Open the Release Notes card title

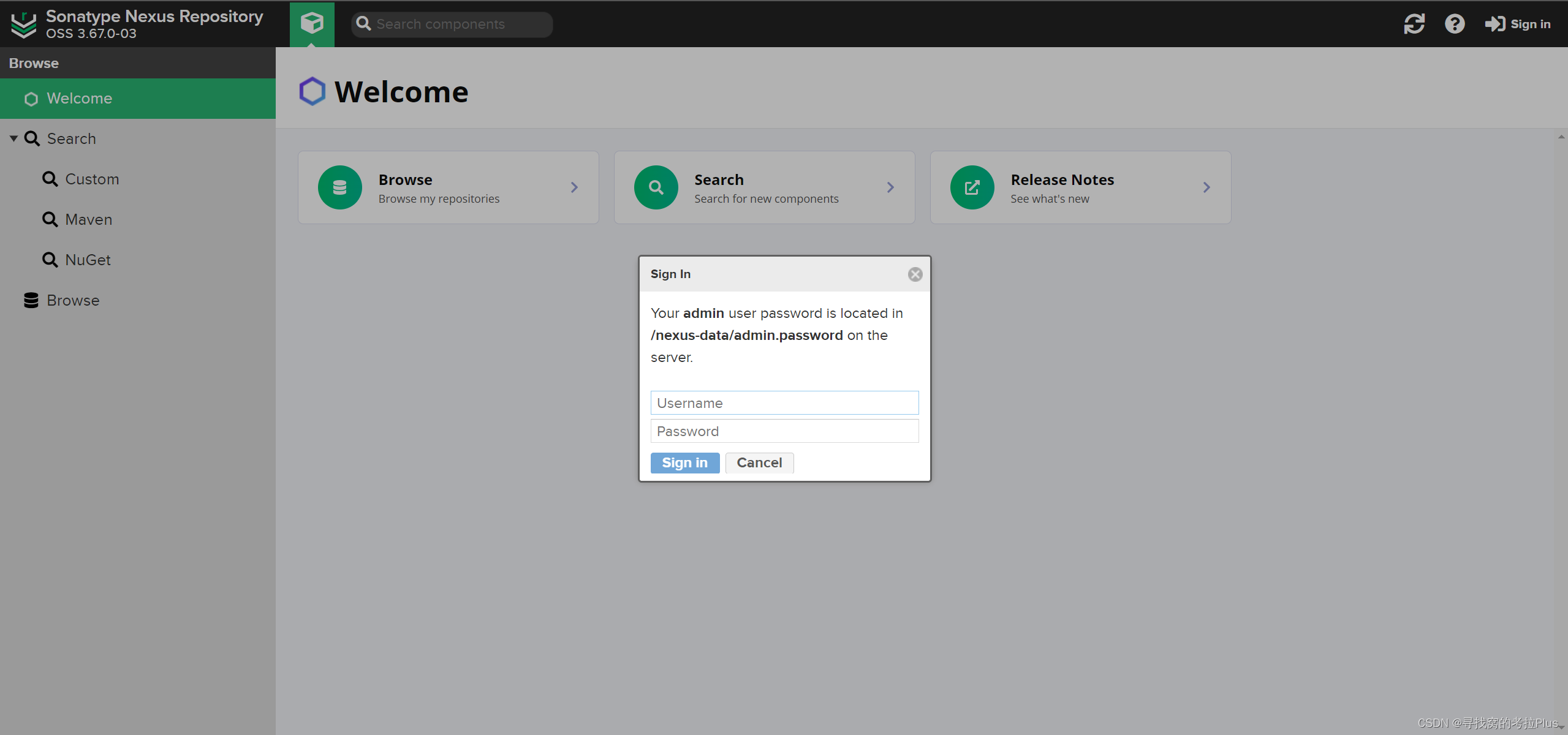click(x=1062, y=179)
